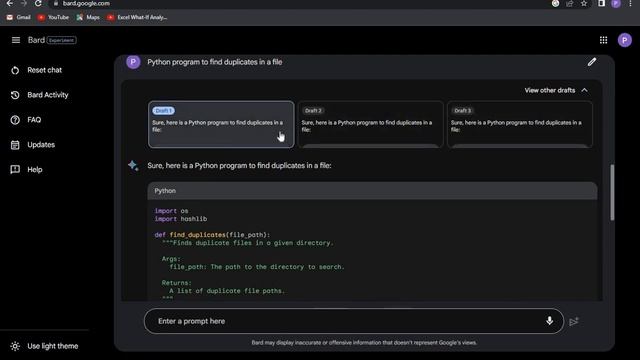The height and width of the screenshot is (360, 640).
Task: Open Chrome profile avatar in toolbar
Action: pyautogui.click(x=616, y=4)
